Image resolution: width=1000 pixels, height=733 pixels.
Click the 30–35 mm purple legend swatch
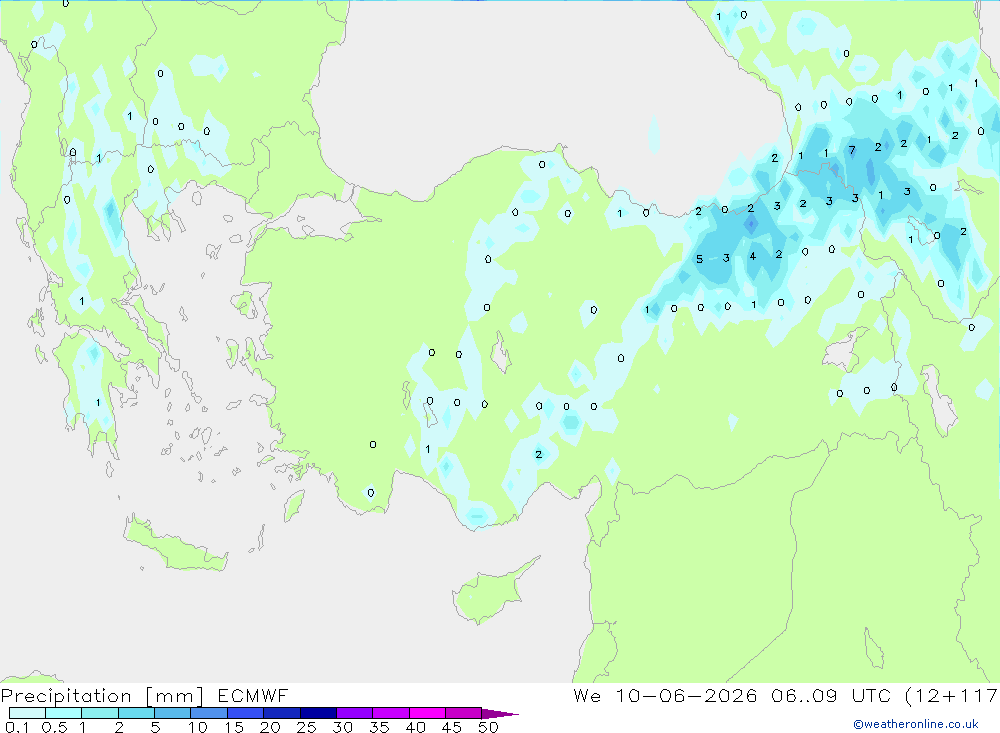(355, 713)
